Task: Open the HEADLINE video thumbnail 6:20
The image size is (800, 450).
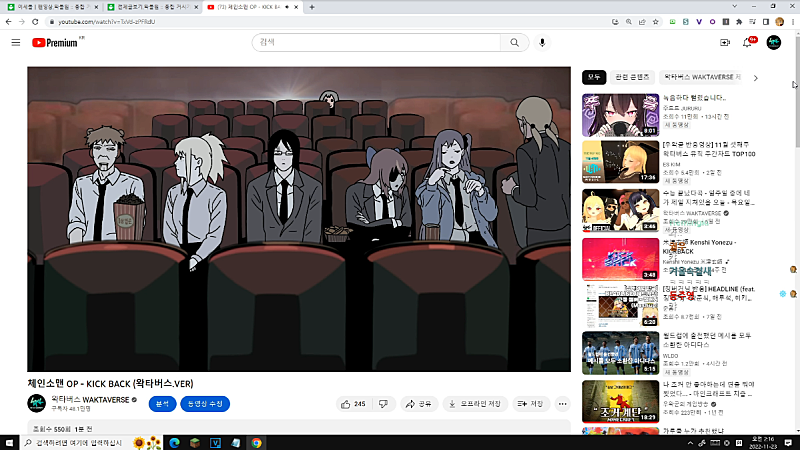Action: 620,306
